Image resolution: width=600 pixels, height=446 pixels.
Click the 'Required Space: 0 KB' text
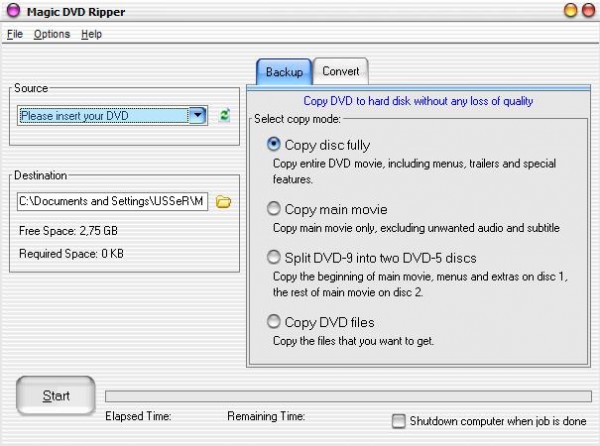pyautogui.click(x=71, y=254)
